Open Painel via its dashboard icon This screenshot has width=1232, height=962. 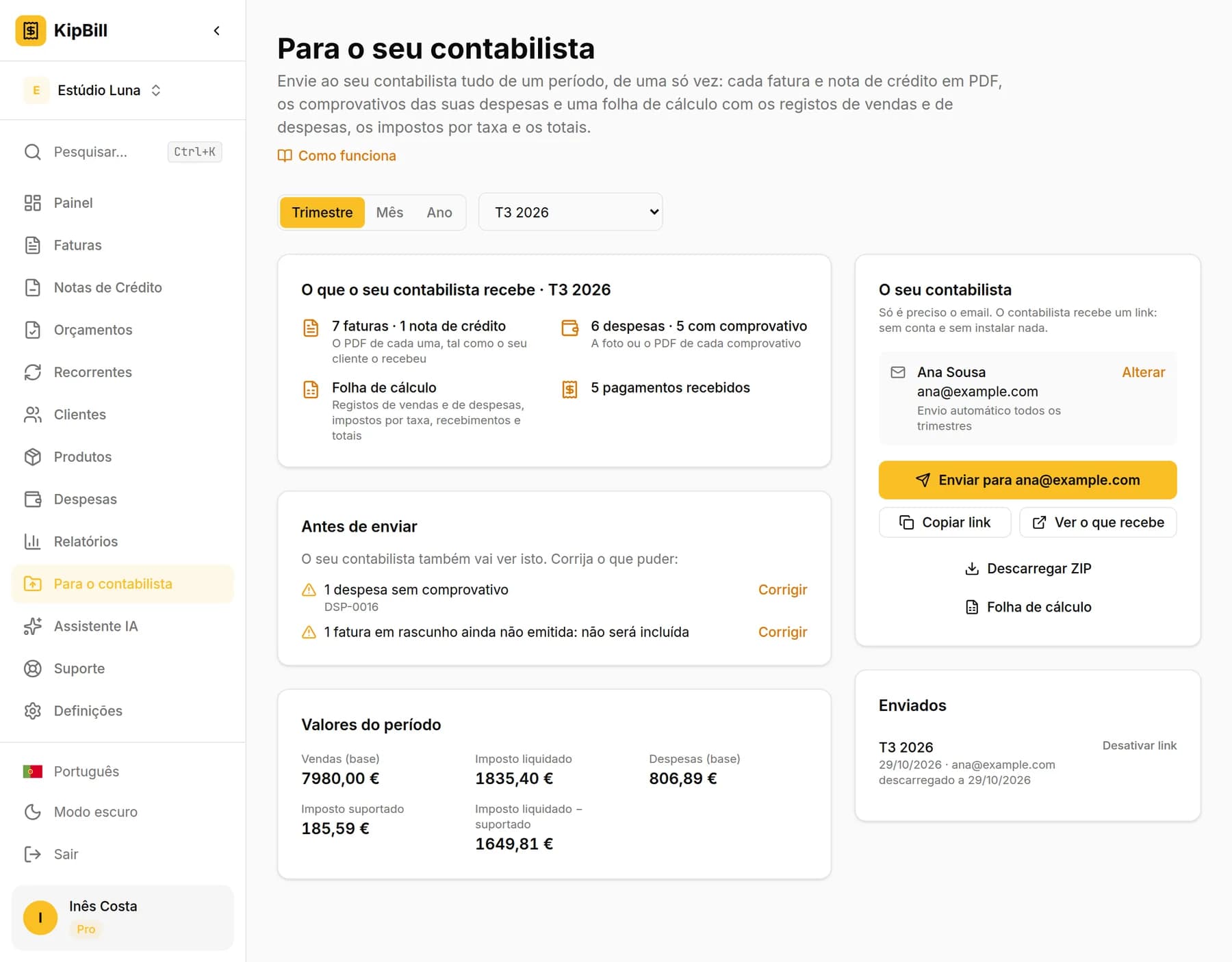[x=32, y=203]
